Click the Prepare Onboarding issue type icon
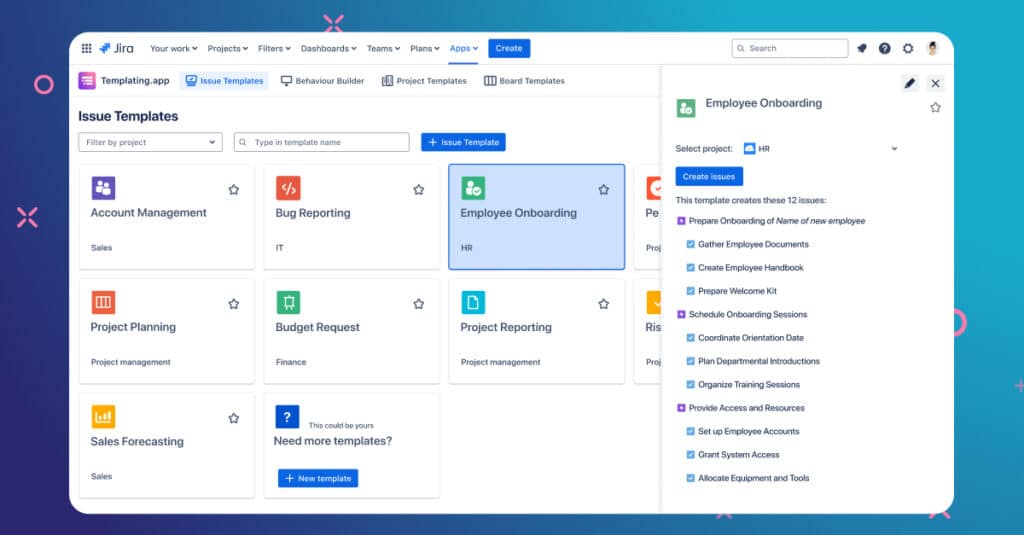 pos(681,221)
